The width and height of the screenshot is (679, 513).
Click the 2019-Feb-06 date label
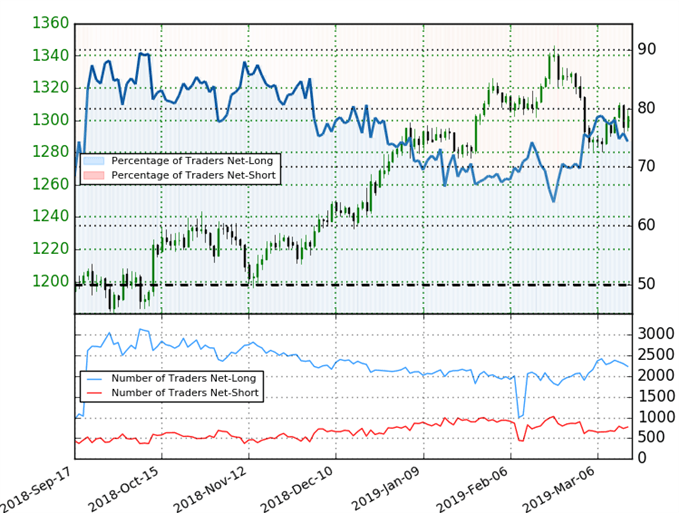(x=472, y=490)
